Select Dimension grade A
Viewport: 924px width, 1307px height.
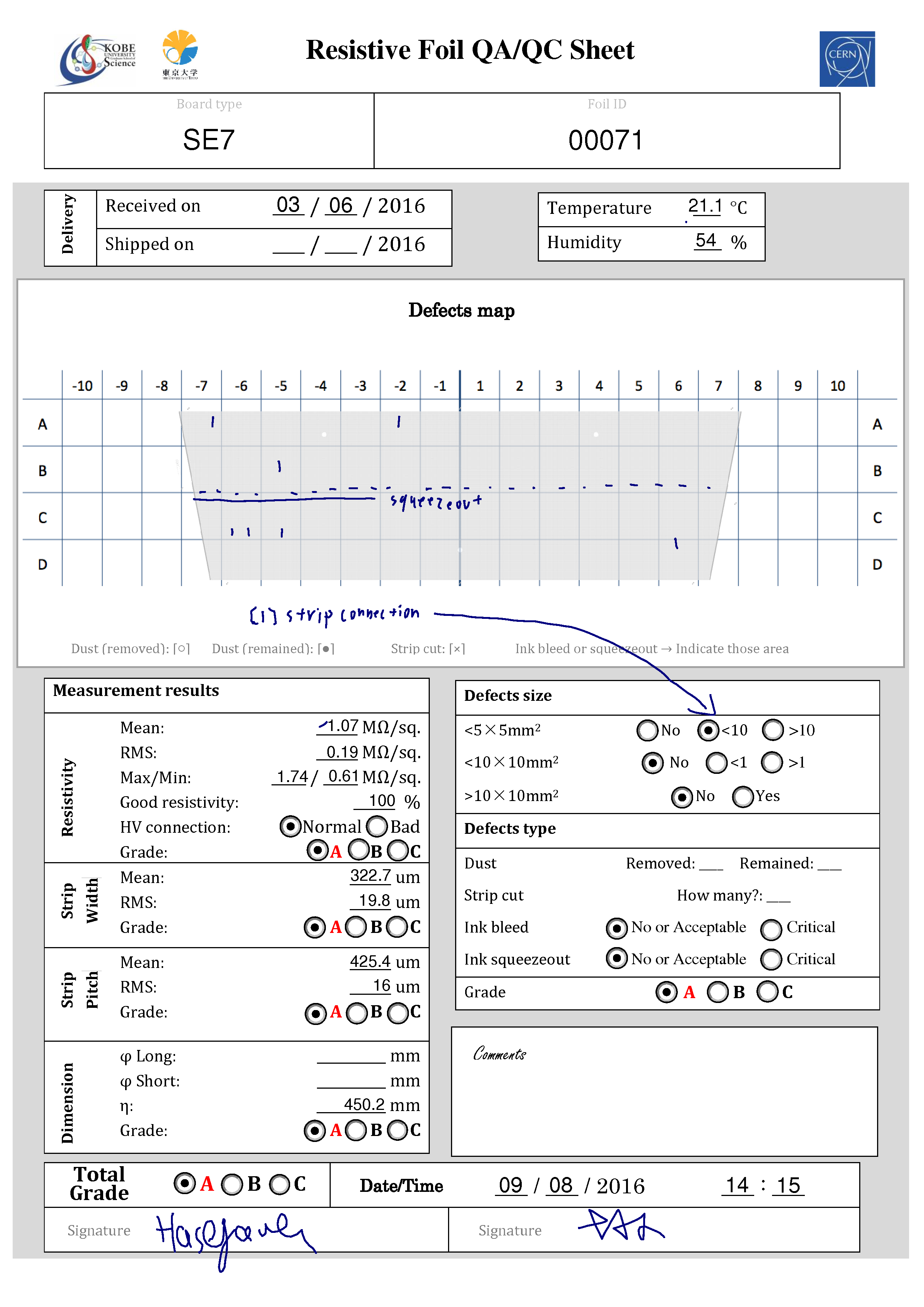point(315,1130)
